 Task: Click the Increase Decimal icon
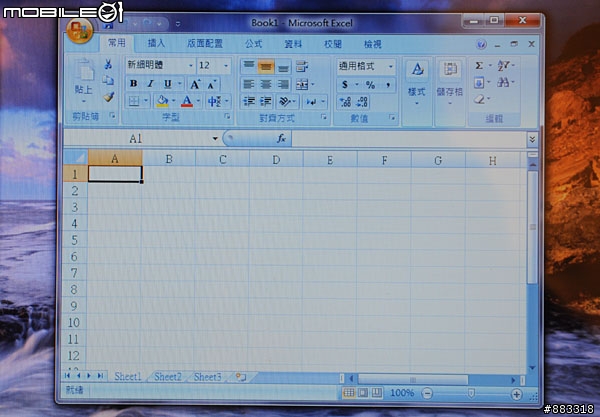(x=346, y=102)
